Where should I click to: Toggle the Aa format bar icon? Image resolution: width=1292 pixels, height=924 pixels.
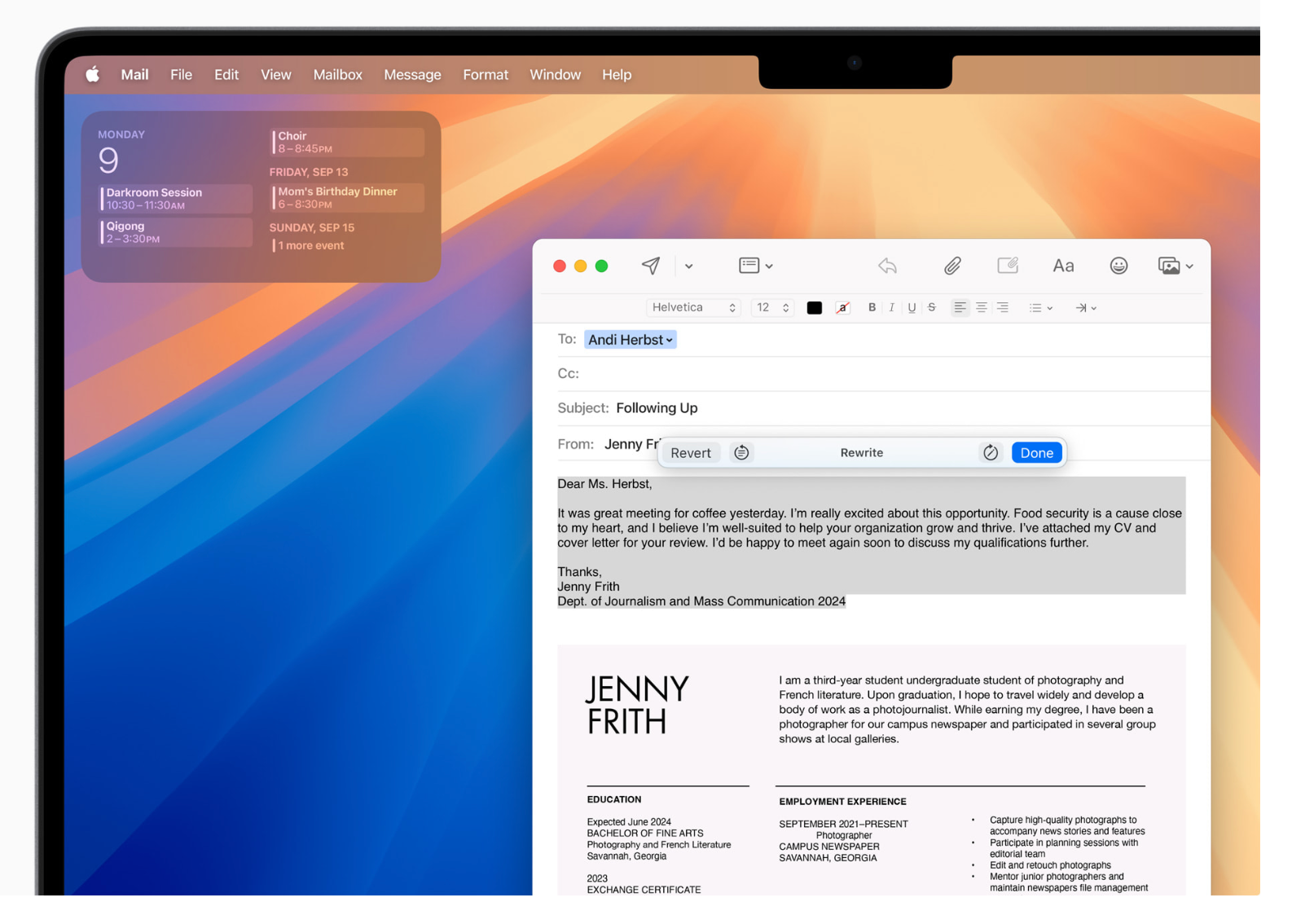coord(1063,266)
